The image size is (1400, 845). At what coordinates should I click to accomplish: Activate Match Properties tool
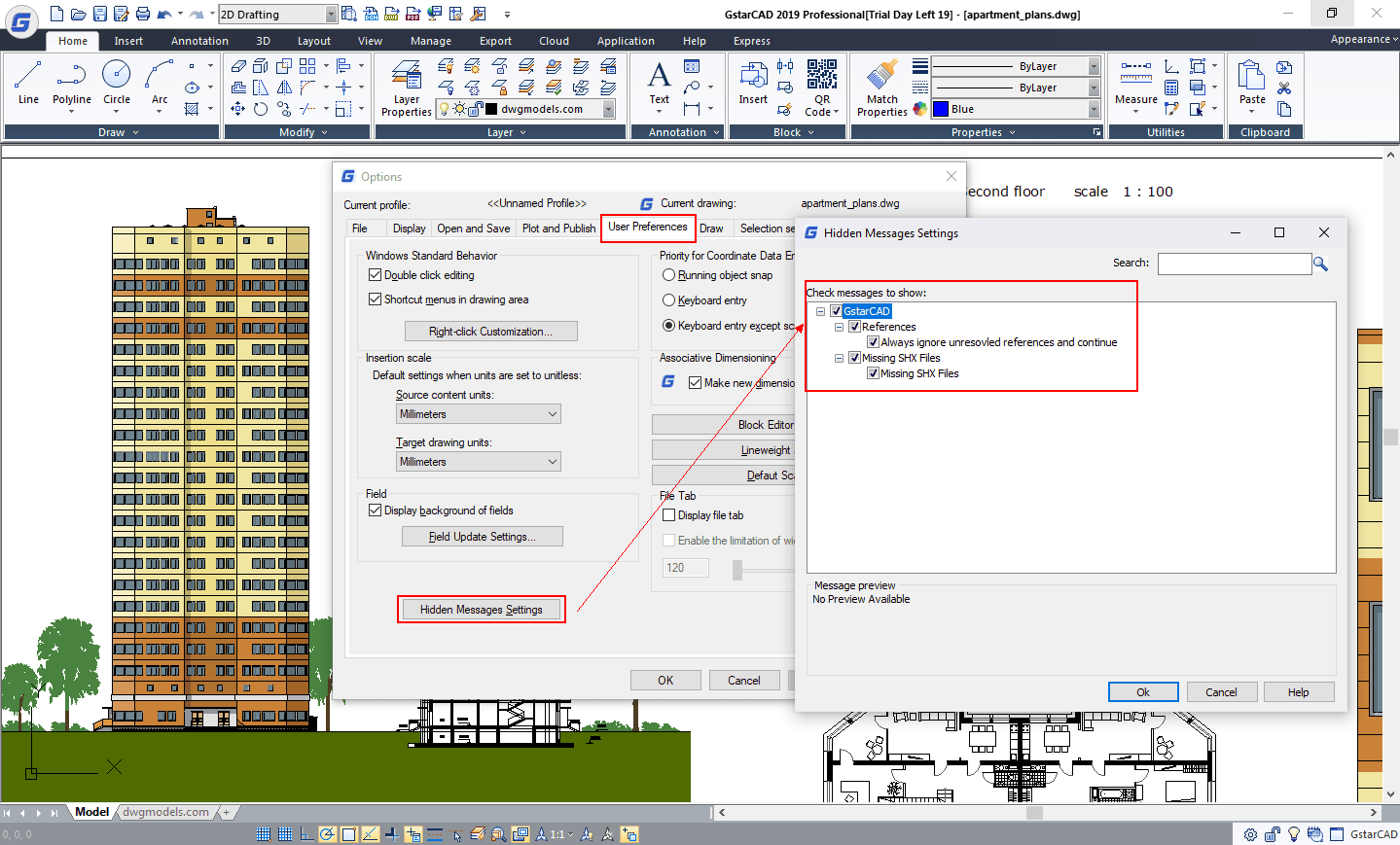point(881,88)
